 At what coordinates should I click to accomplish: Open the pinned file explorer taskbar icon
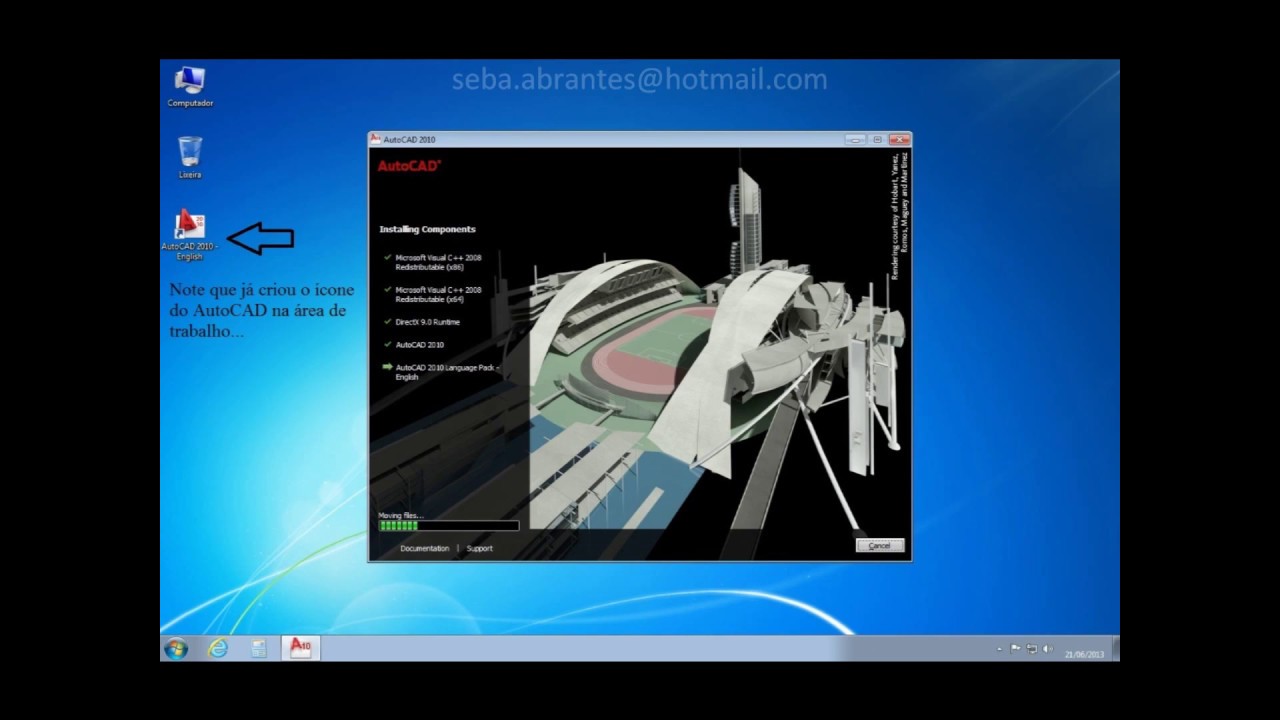coord(258,648)
